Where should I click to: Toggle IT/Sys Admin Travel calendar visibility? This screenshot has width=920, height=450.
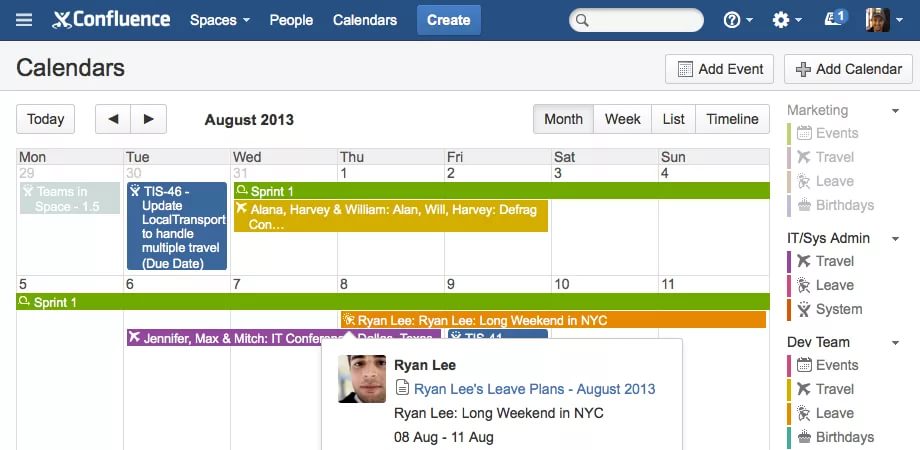(x=834, y=261)
